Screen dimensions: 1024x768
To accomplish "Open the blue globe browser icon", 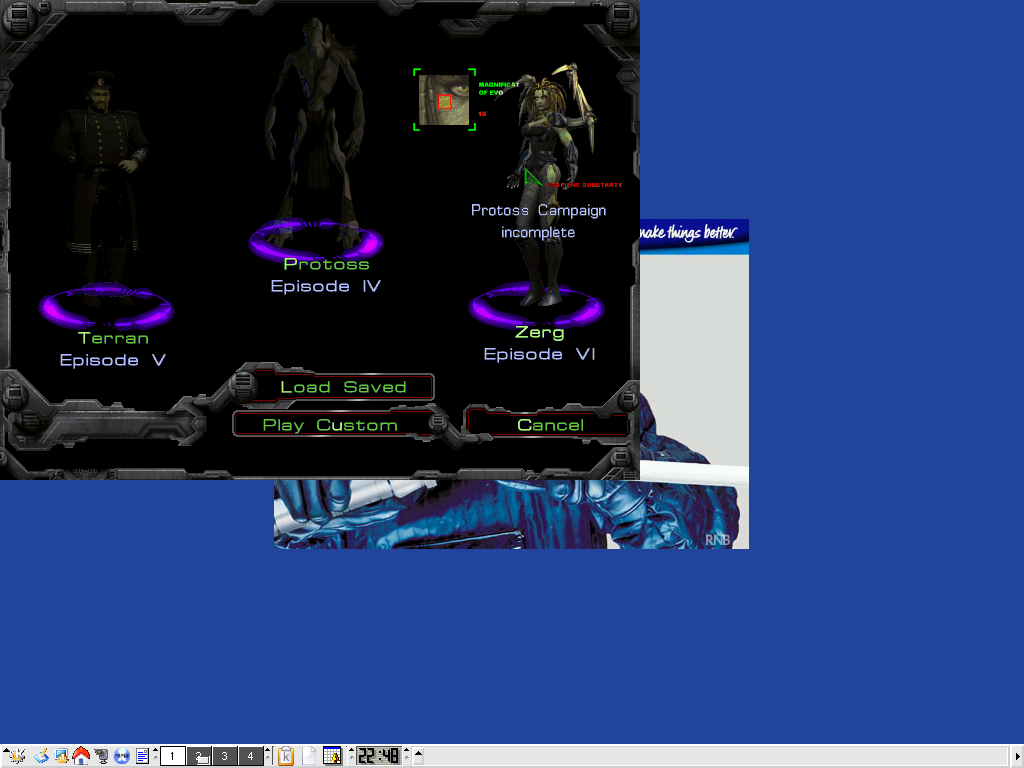I will coord(121,756).
